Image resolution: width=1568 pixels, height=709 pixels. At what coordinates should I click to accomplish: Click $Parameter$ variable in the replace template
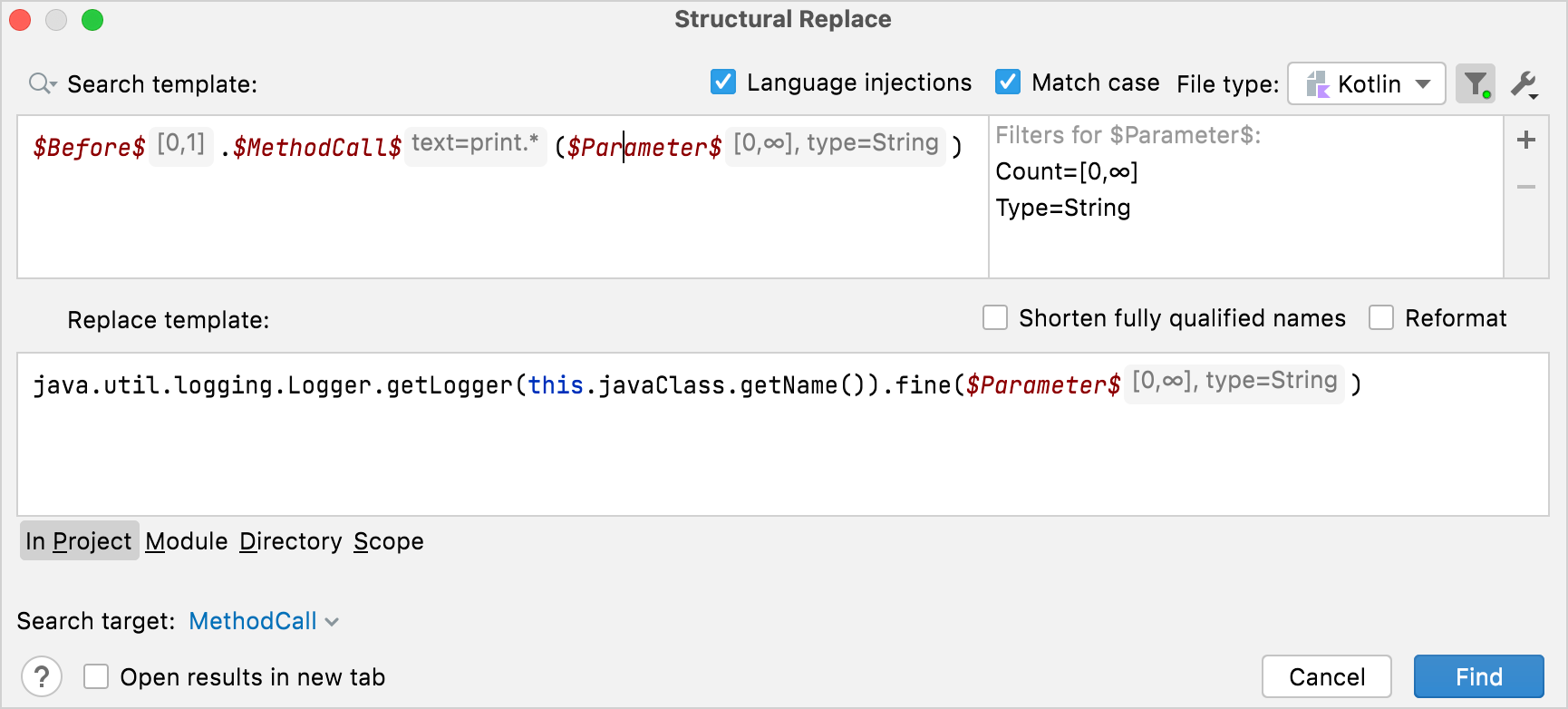(x=1043, y=384)
